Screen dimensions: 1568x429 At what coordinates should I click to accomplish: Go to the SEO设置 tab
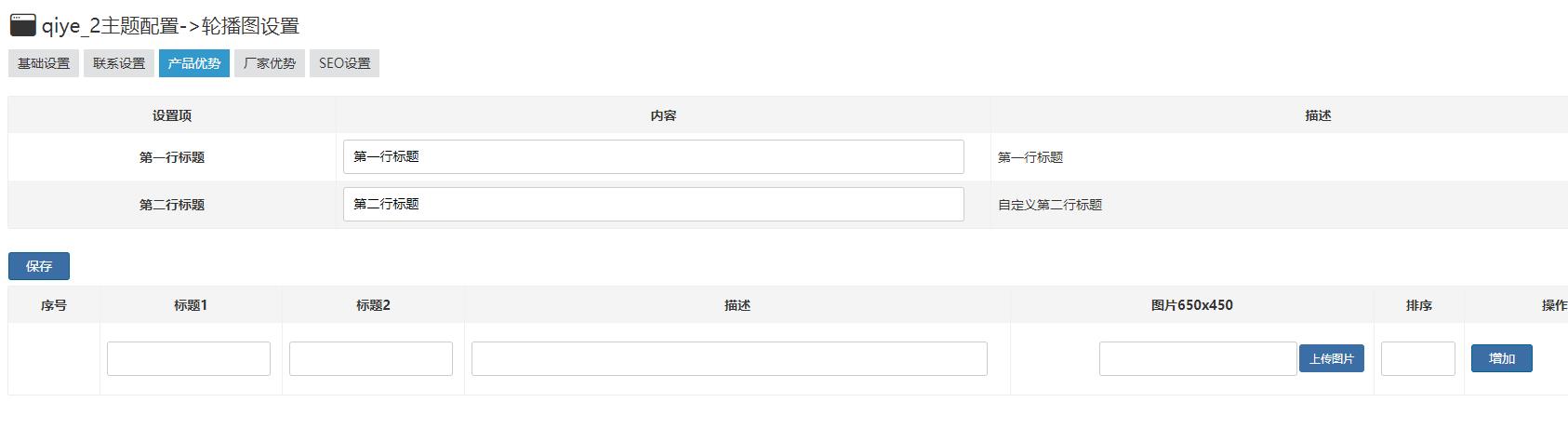pos(344,63)
